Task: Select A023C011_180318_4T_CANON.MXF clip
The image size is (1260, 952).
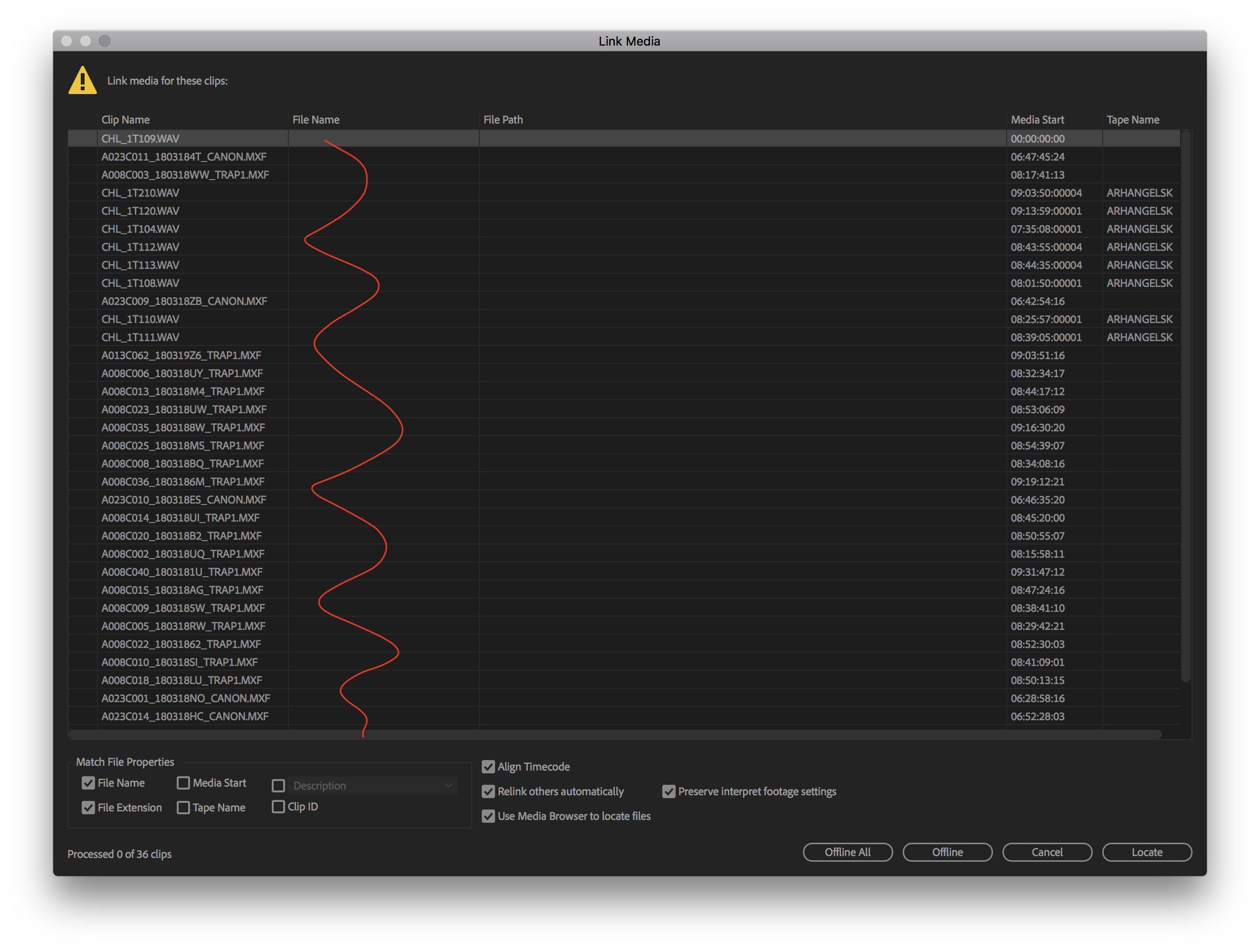Action: (x=185, y=156)
